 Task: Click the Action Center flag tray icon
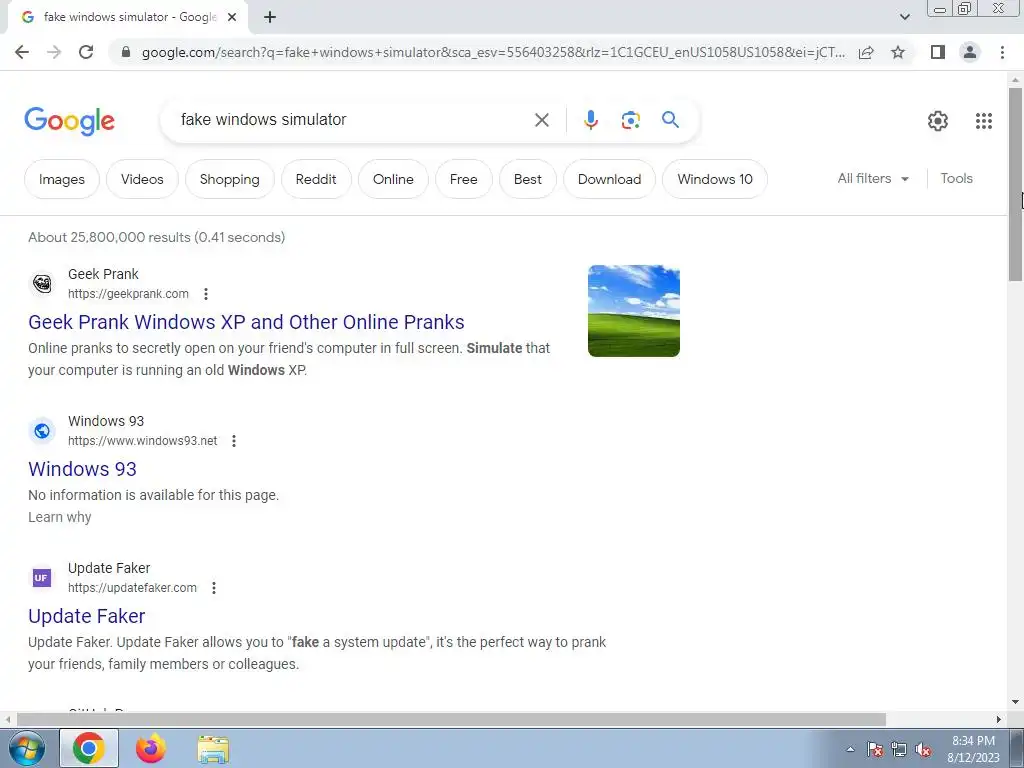[x=875, y=750]
